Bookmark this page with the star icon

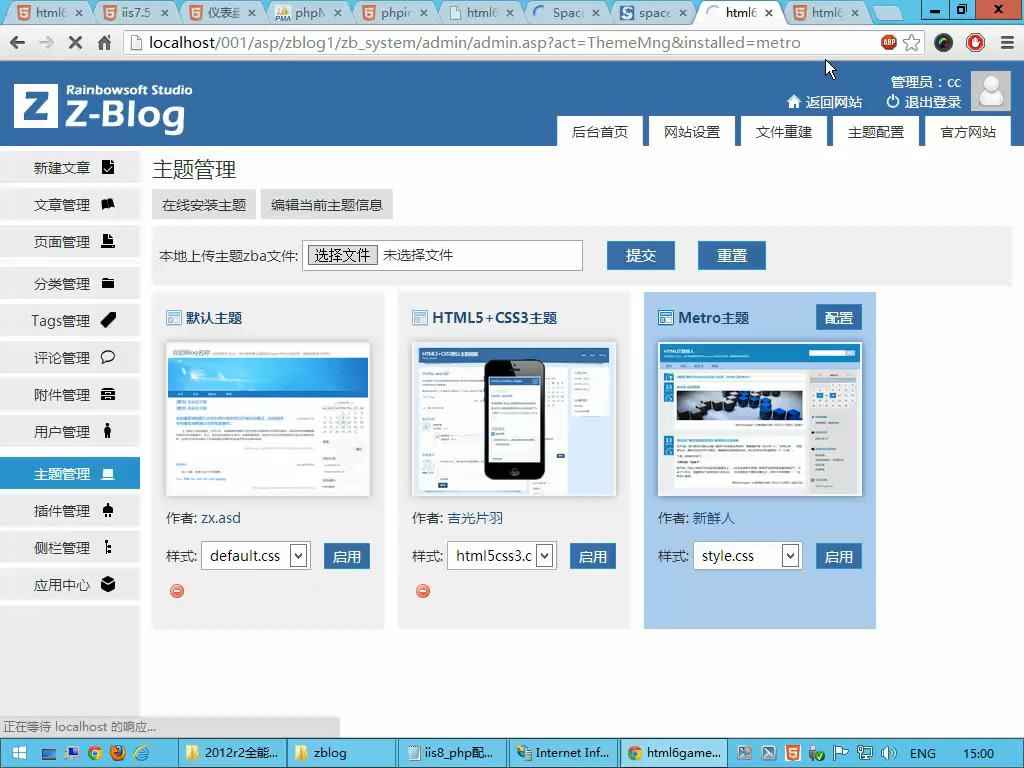[x=912, y=43]
